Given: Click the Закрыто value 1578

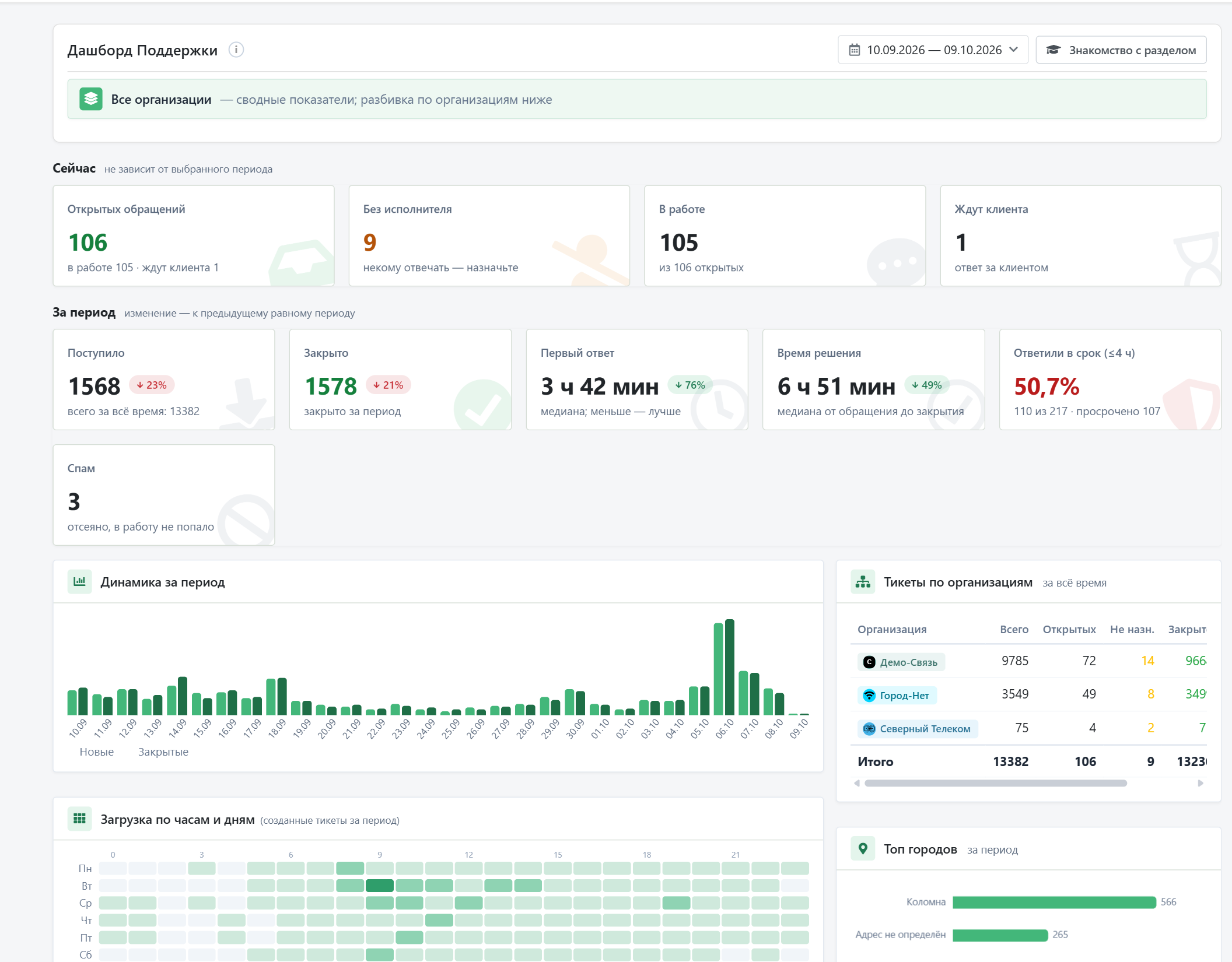Looking at the screenshot, I should [330, 386].
